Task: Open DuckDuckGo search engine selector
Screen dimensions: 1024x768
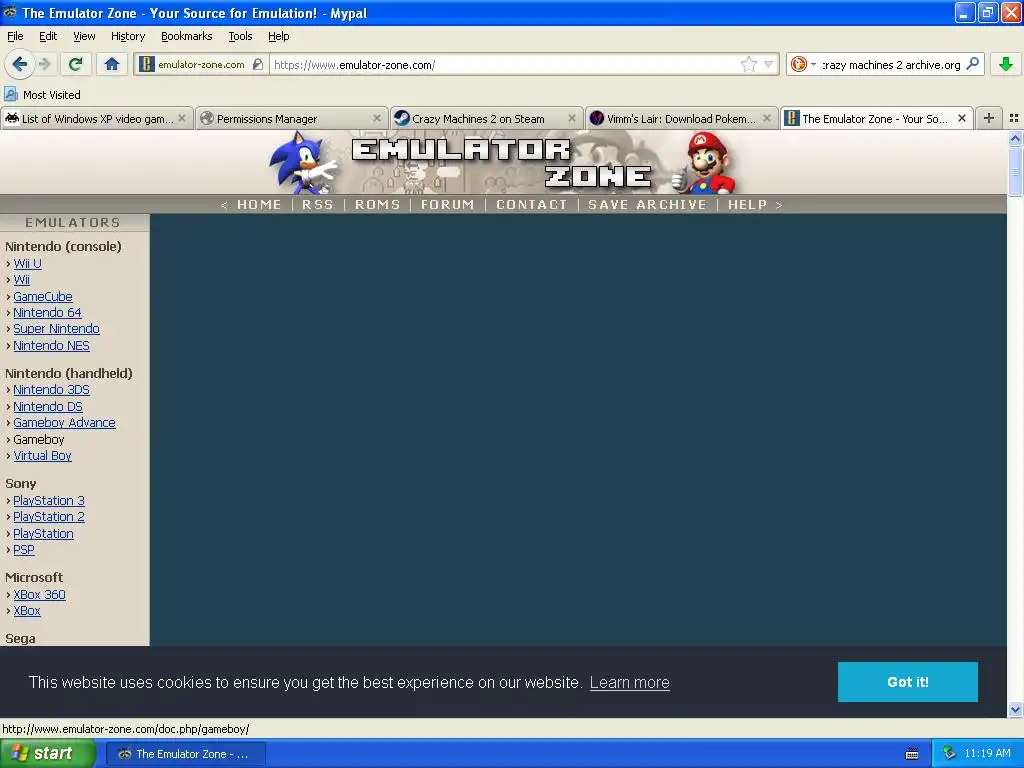Action: [x=803, y=64]
